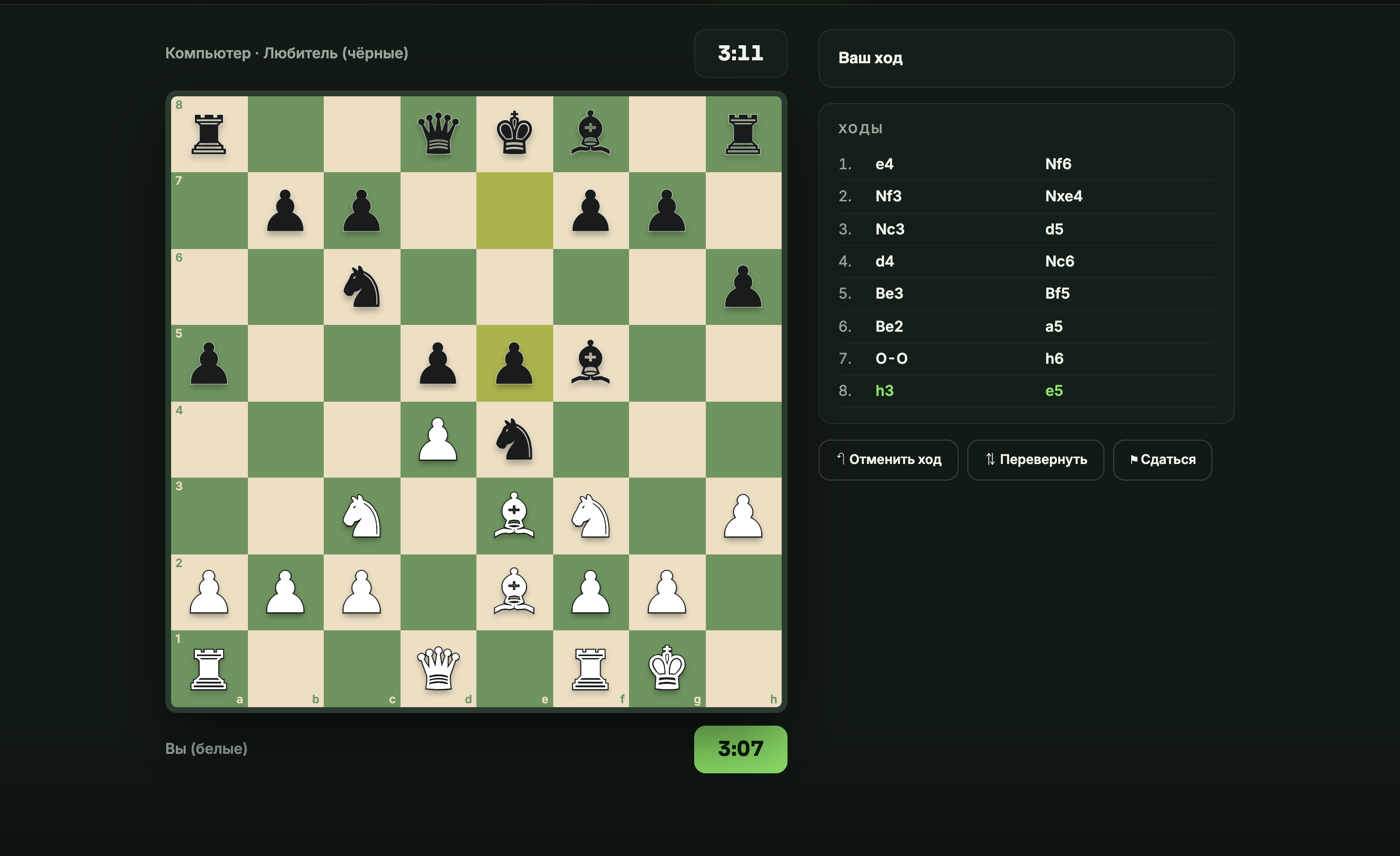The width and height of the screenshot is (1400, 856).
Task: Click move Be3 in the move list
Action: (889, 293)
